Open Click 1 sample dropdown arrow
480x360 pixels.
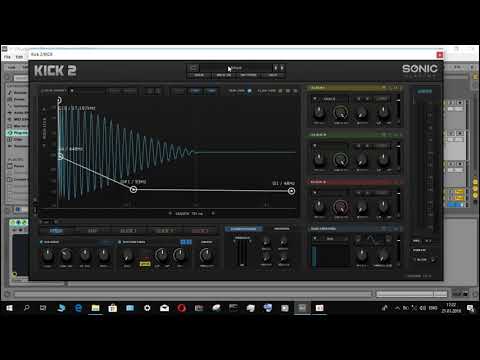pyautogui.click(x=315, y=99)
